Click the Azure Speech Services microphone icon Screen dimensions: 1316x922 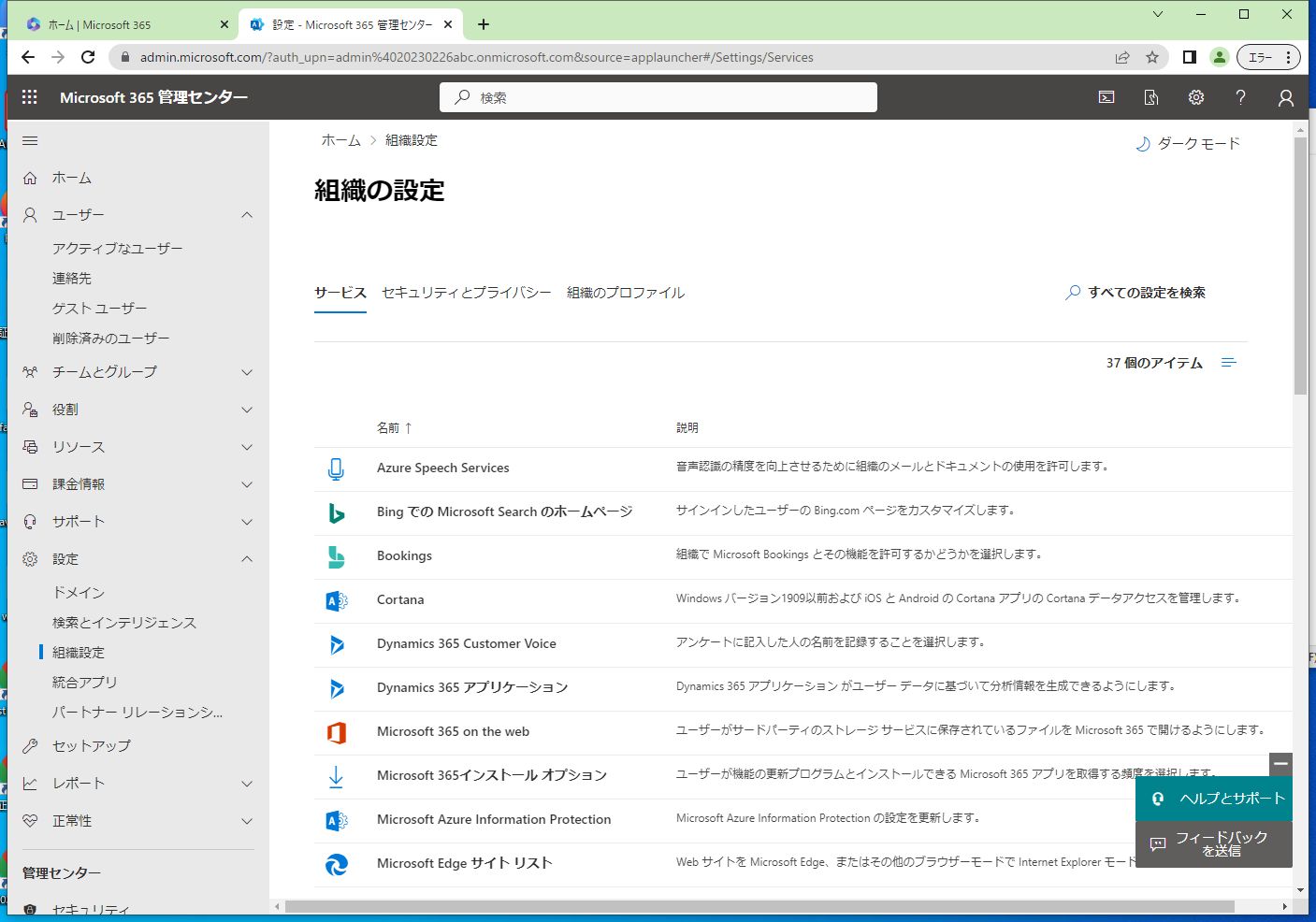pyautogui.click(x=336, y=468)
